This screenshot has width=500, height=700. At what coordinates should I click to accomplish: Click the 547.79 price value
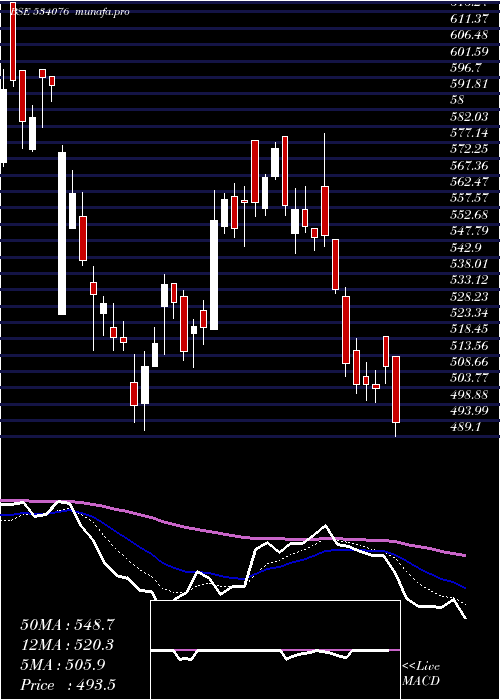[469, 231]
